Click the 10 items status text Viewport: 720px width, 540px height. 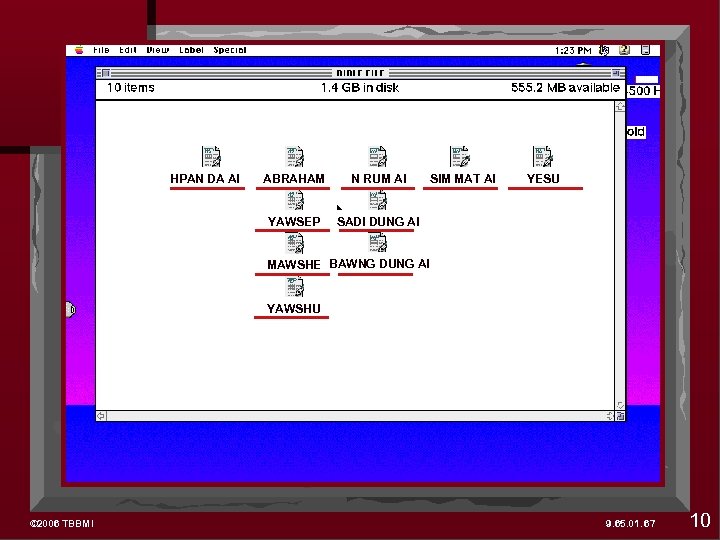pyautogui.click(x=131, y=88)
